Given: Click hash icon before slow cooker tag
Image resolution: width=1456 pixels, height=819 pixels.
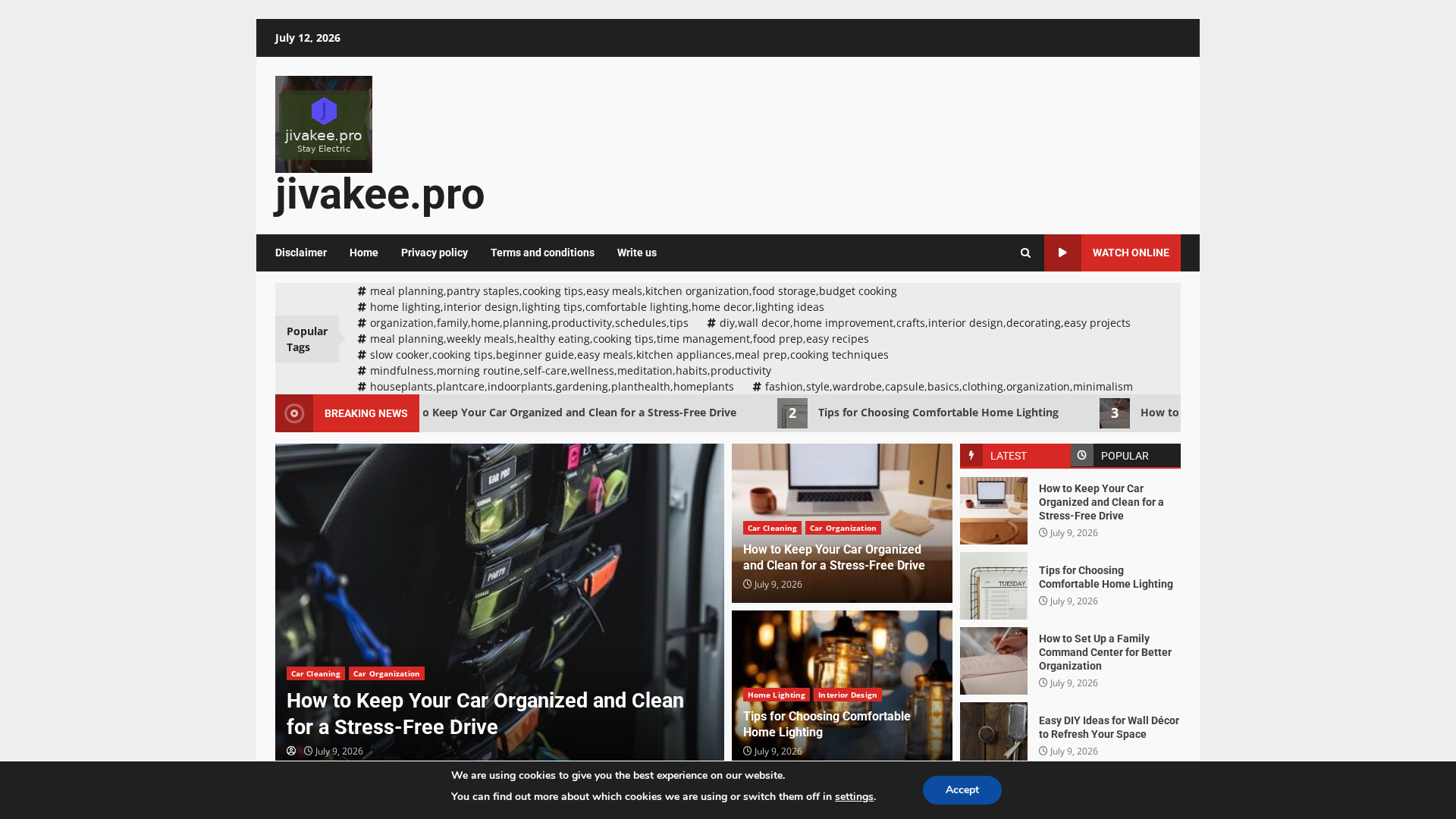Looking at the screenshot, I should 362,355.
